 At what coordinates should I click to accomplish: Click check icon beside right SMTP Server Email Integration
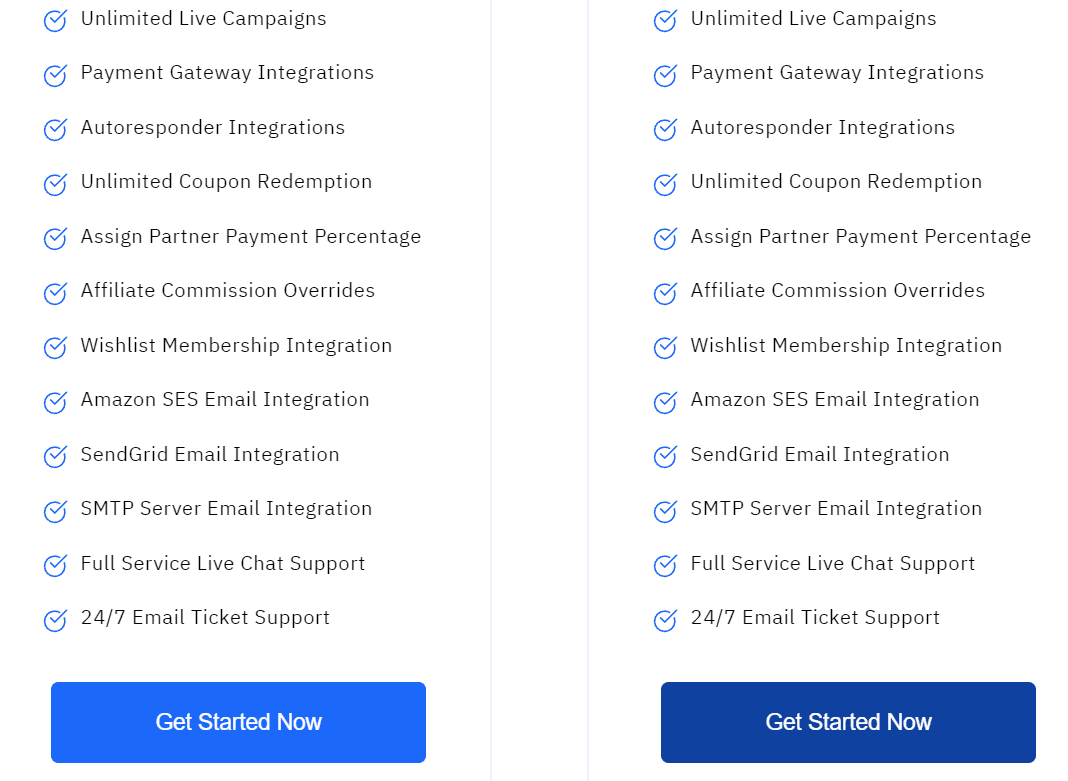665,511
